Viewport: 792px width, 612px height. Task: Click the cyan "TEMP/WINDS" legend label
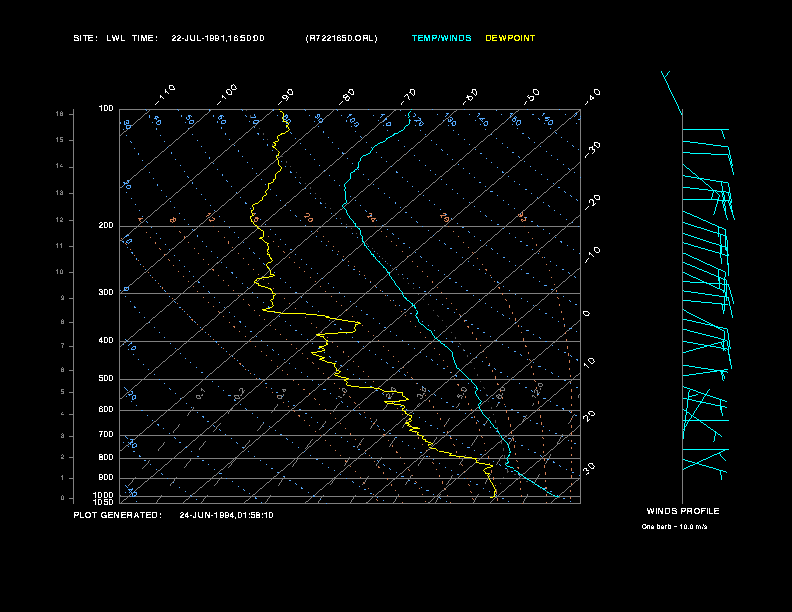click(441, 38)
